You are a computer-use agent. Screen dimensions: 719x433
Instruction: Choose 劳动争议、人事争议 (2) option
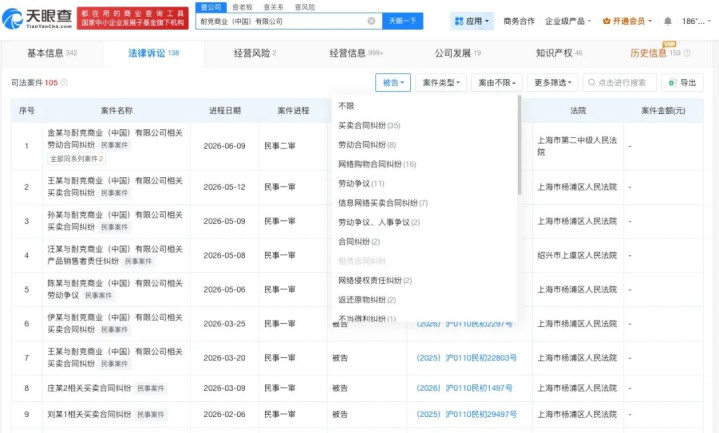pos(379,222)
